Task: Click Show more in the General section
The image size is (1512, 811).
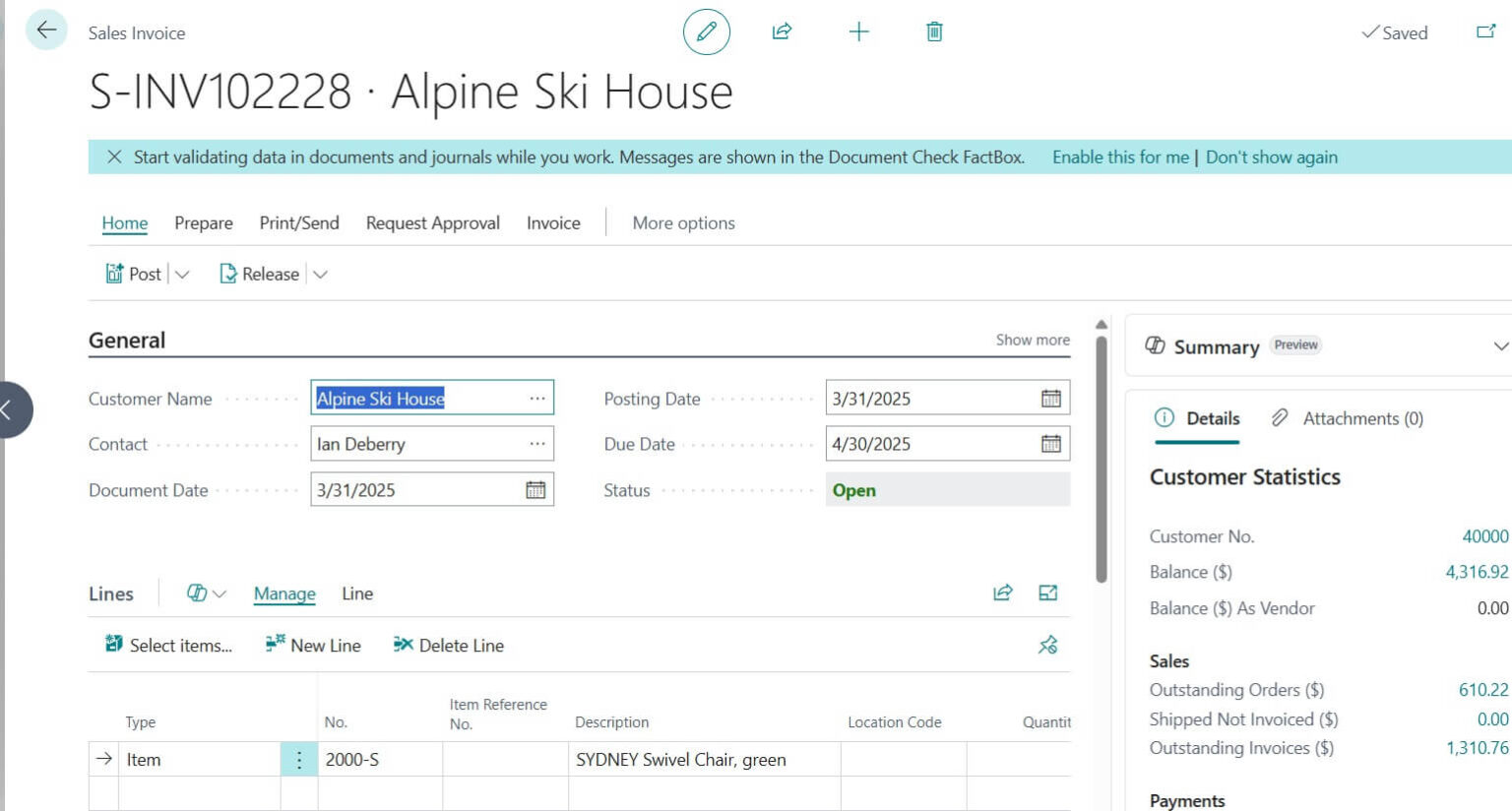Action: pos(1032,339)
